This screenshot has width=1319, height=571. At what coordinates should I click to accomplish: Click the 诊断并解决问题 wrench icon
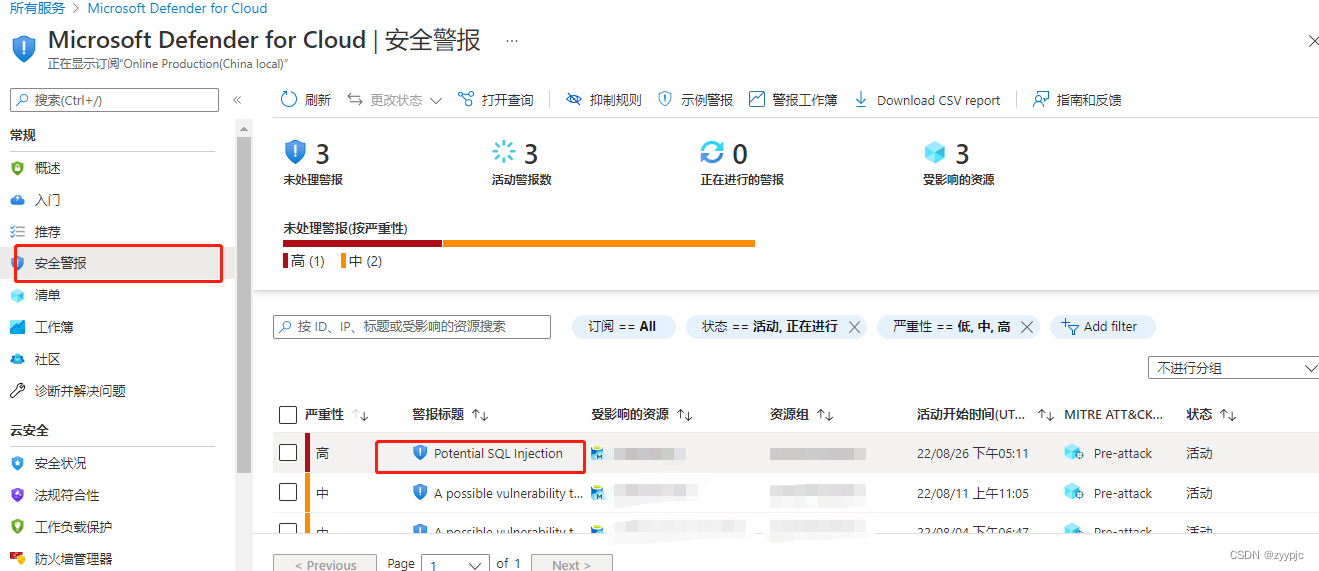click(x=17, y=391)
